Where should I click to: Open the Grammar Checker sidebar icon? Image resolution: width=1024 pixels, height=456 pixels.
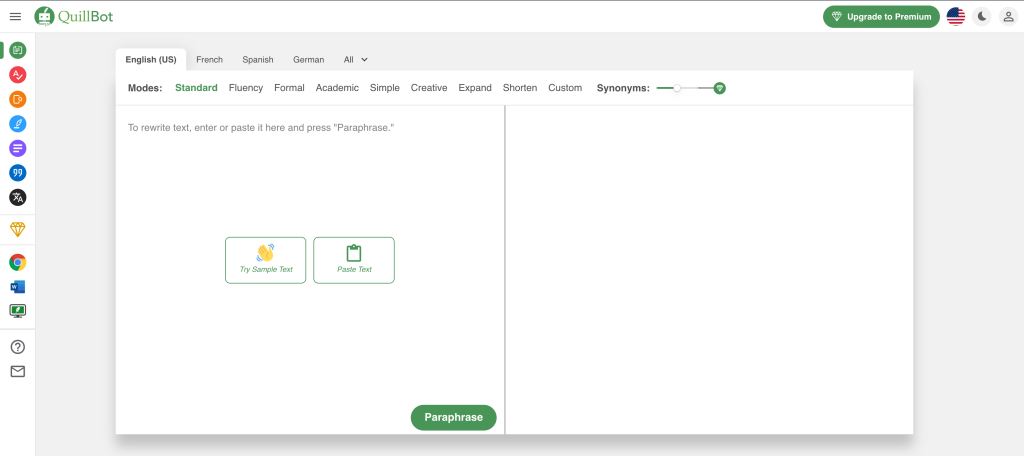18,74
